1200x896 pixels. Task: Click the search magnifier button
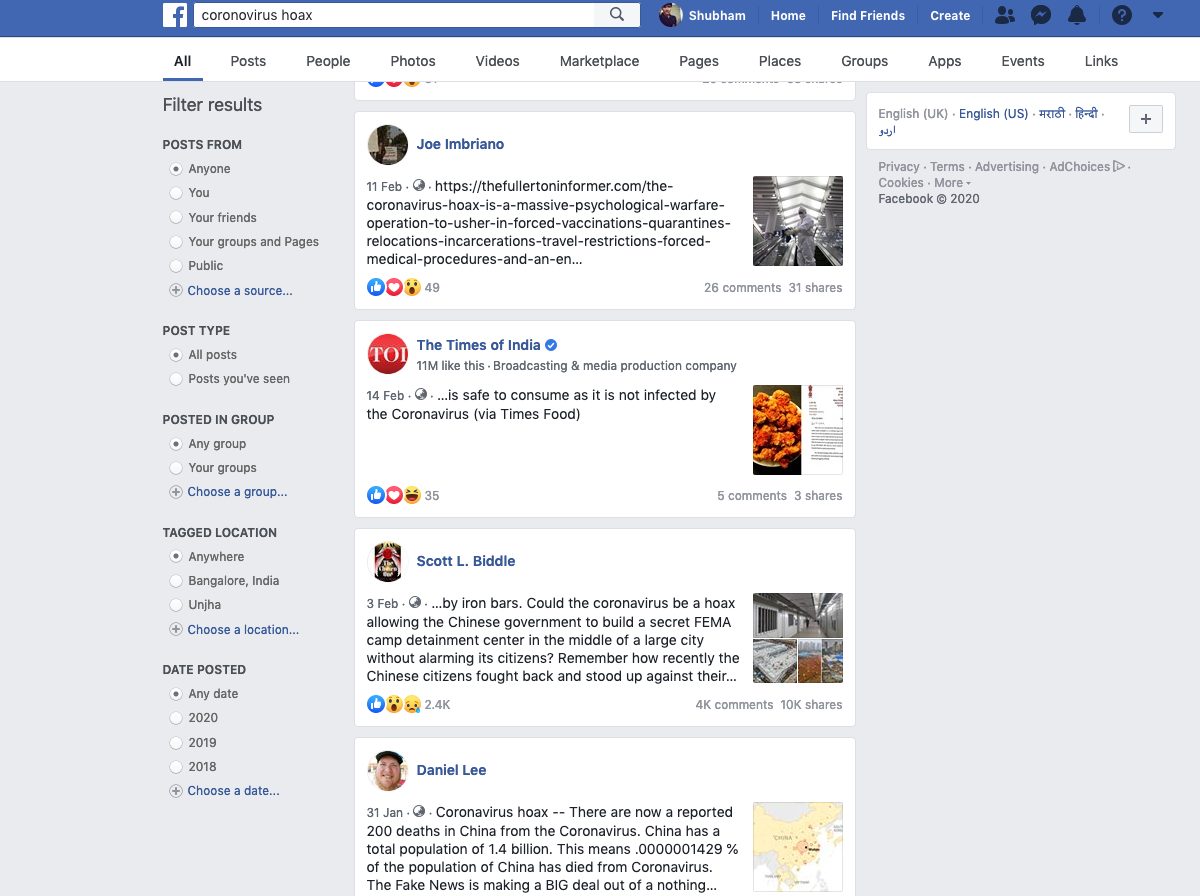click(617, 15)
